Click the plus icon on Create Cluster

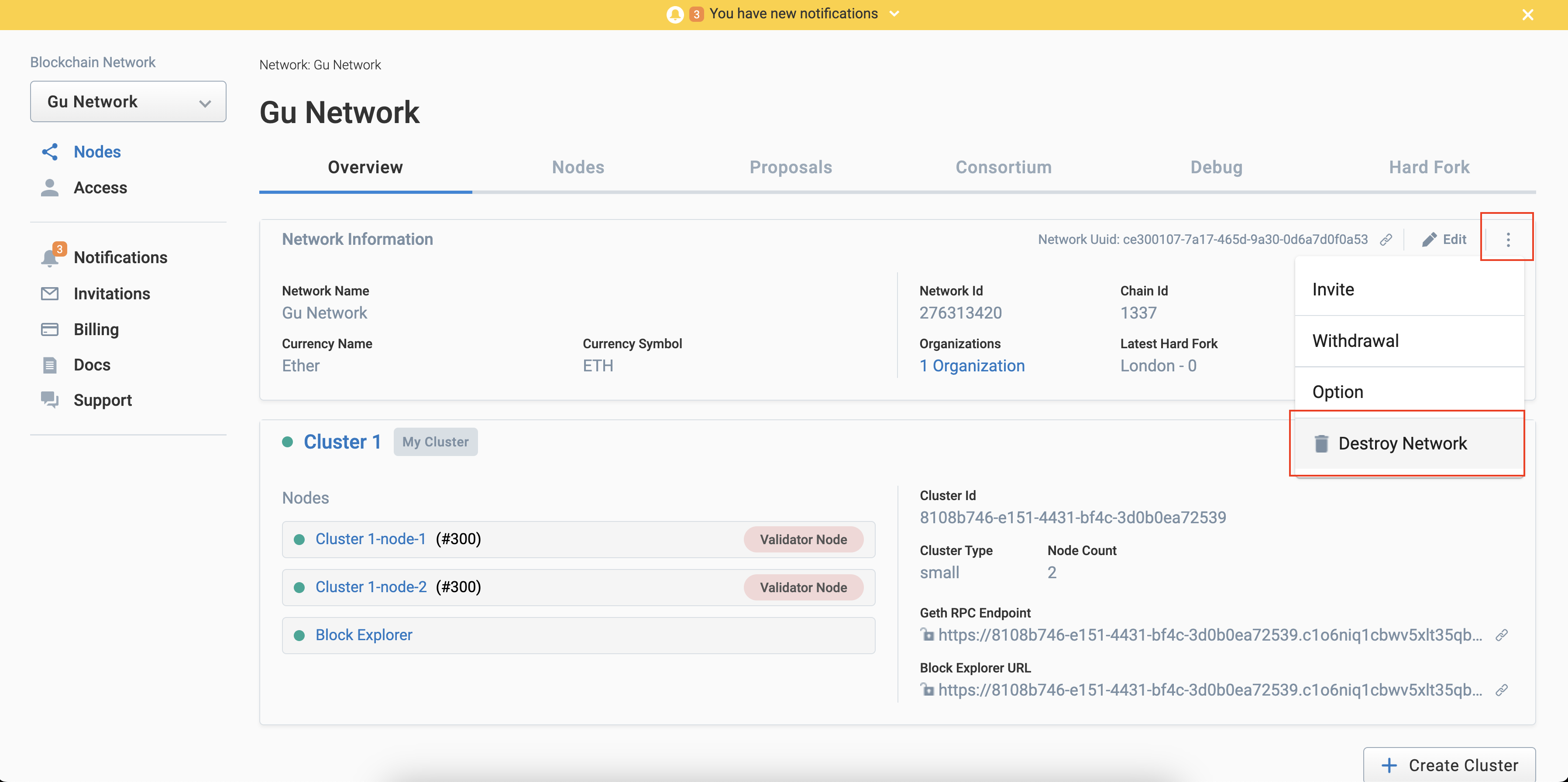coord(1389,765)
